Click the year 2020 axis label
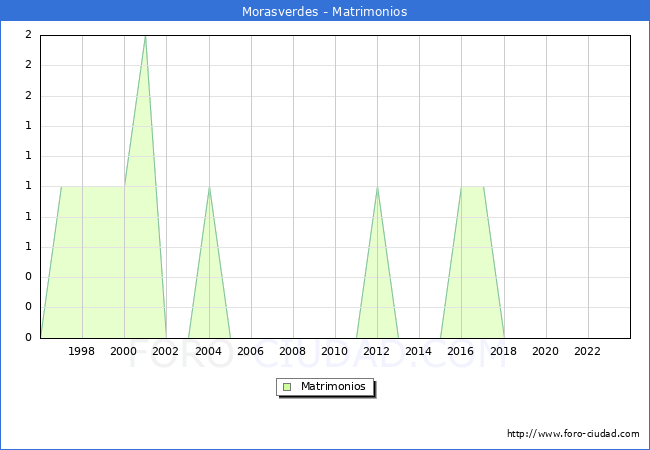This screenshot has width=650, height=450. (x=545, y=351)
